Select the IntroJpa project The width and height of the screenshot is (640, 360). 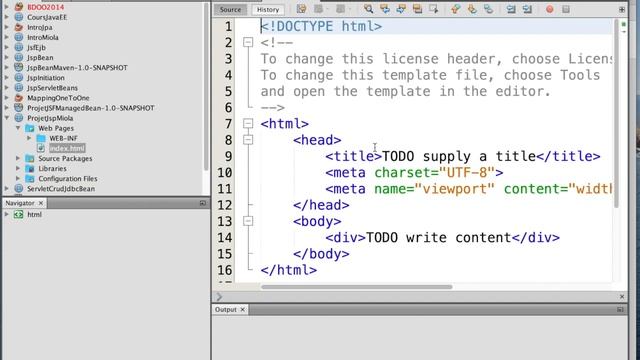coord(40,27)
